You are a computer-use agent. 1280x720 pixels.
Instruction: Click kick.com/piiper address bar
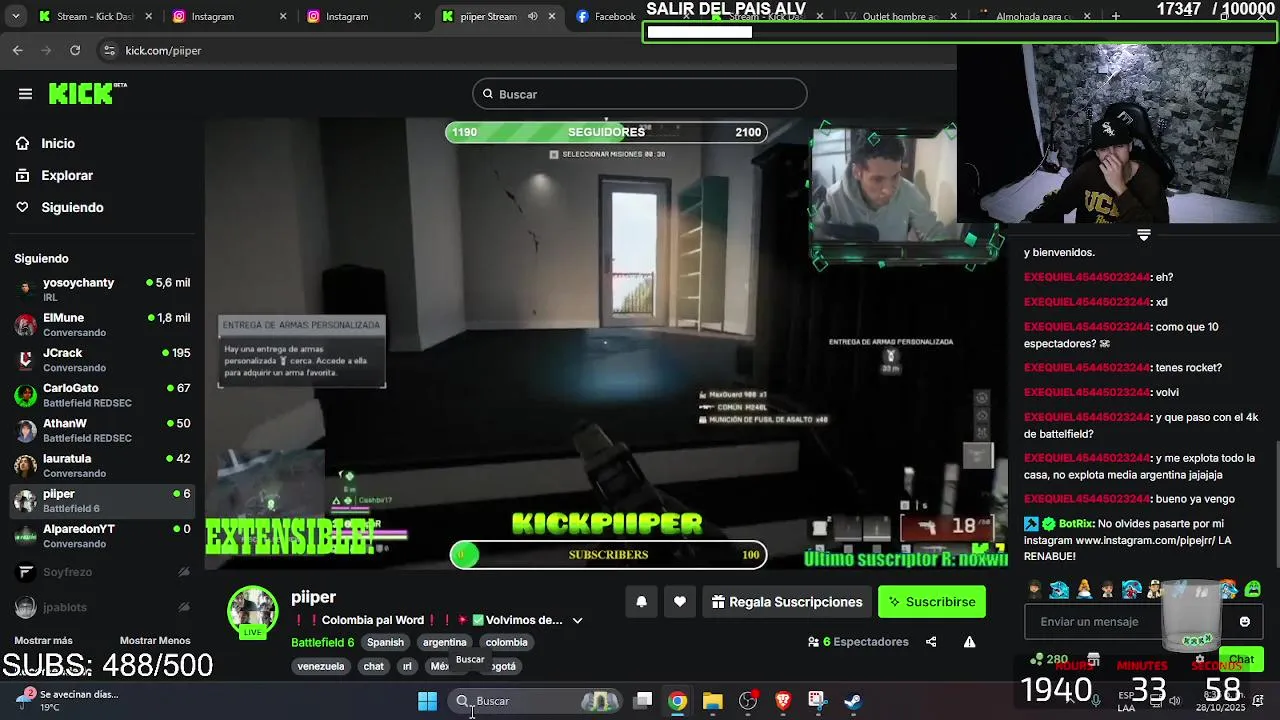[163, 50]
